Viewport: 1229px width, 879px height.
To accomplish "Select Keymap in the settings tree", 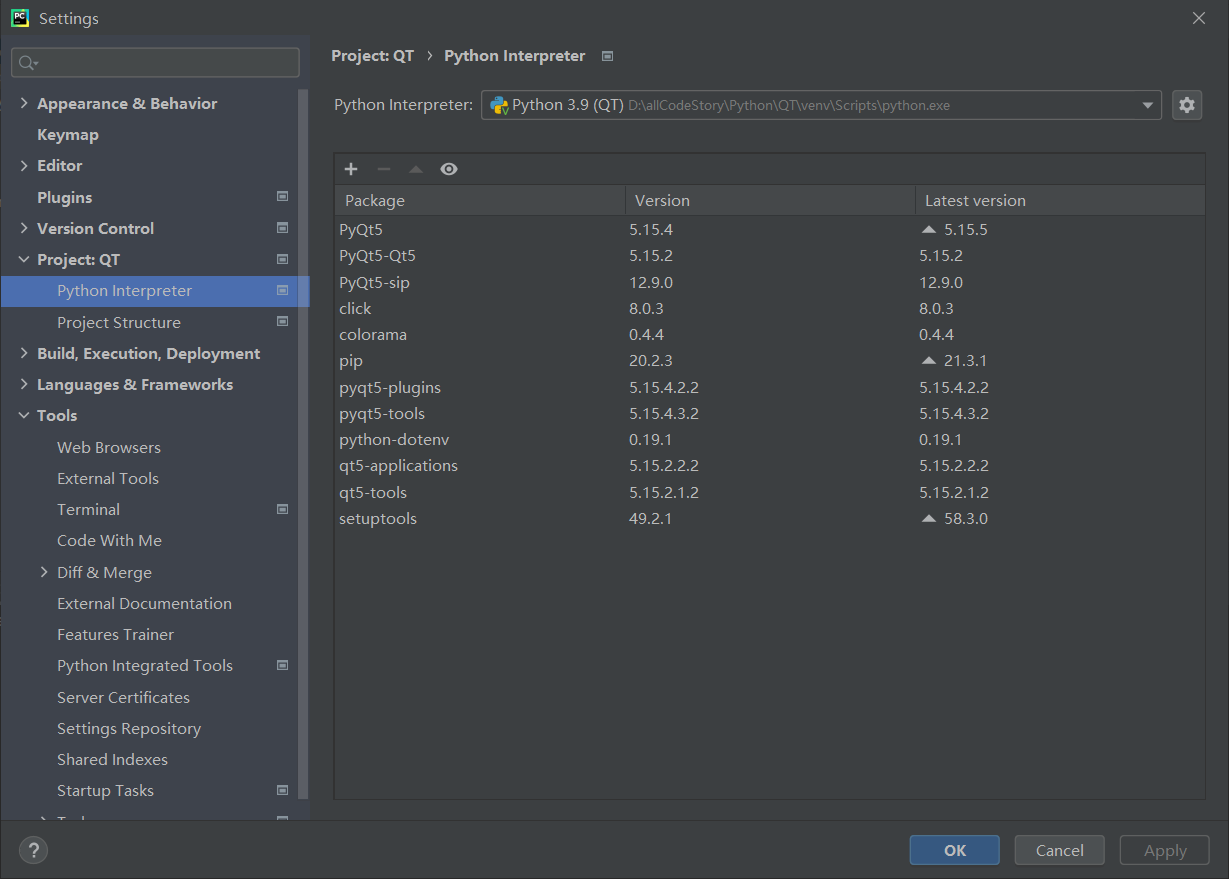I will point(68,134).
